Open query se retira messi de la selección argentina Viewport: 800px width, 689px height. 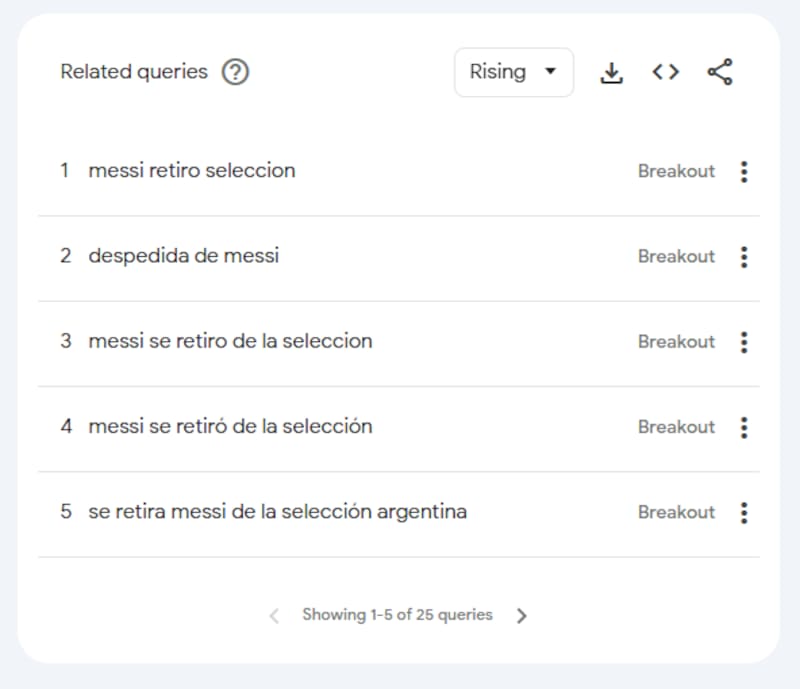(x=278, y=512)
